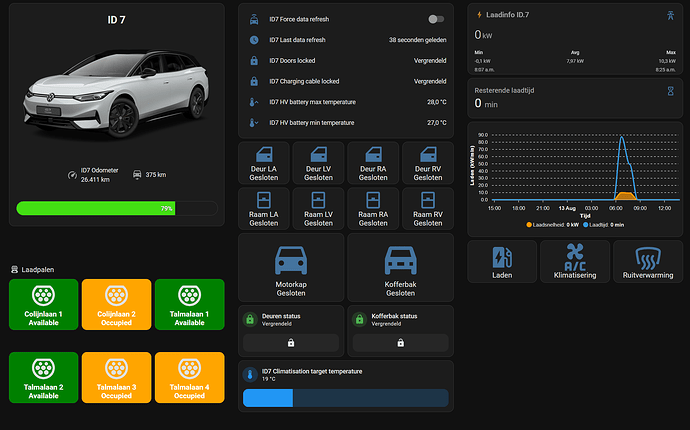The image size is (690, 430).
Task: Click the Min -0,1 kW statistic
Action: click(484, 61)
